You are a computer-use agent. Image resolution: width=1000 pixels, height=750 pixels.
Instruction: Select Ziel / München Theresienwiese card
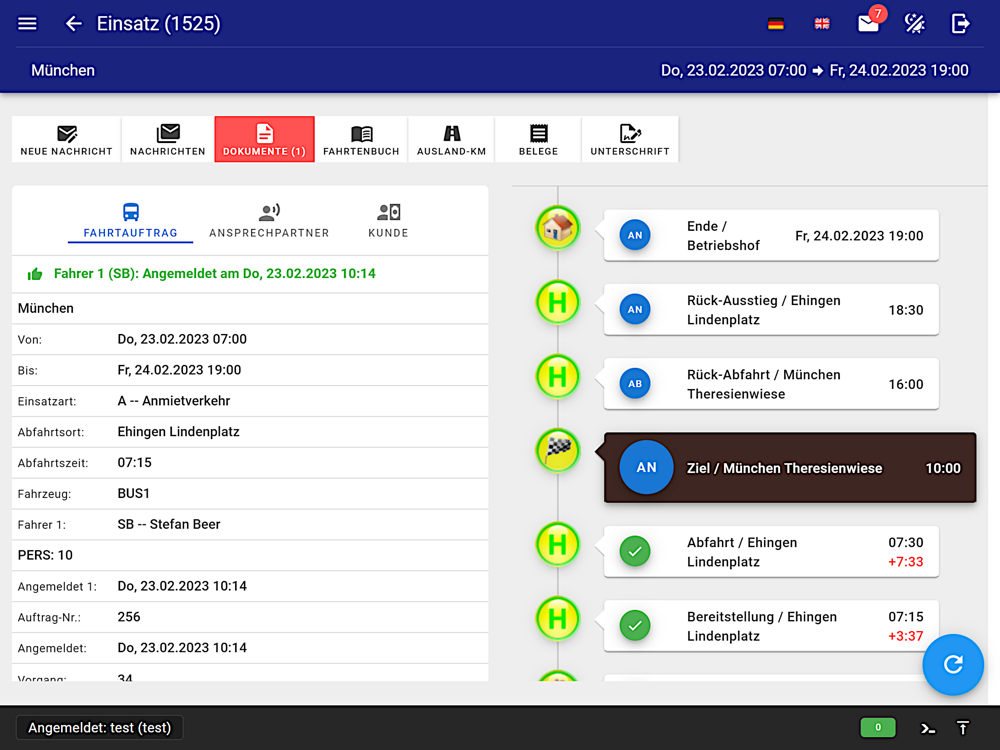click(790, 467)
